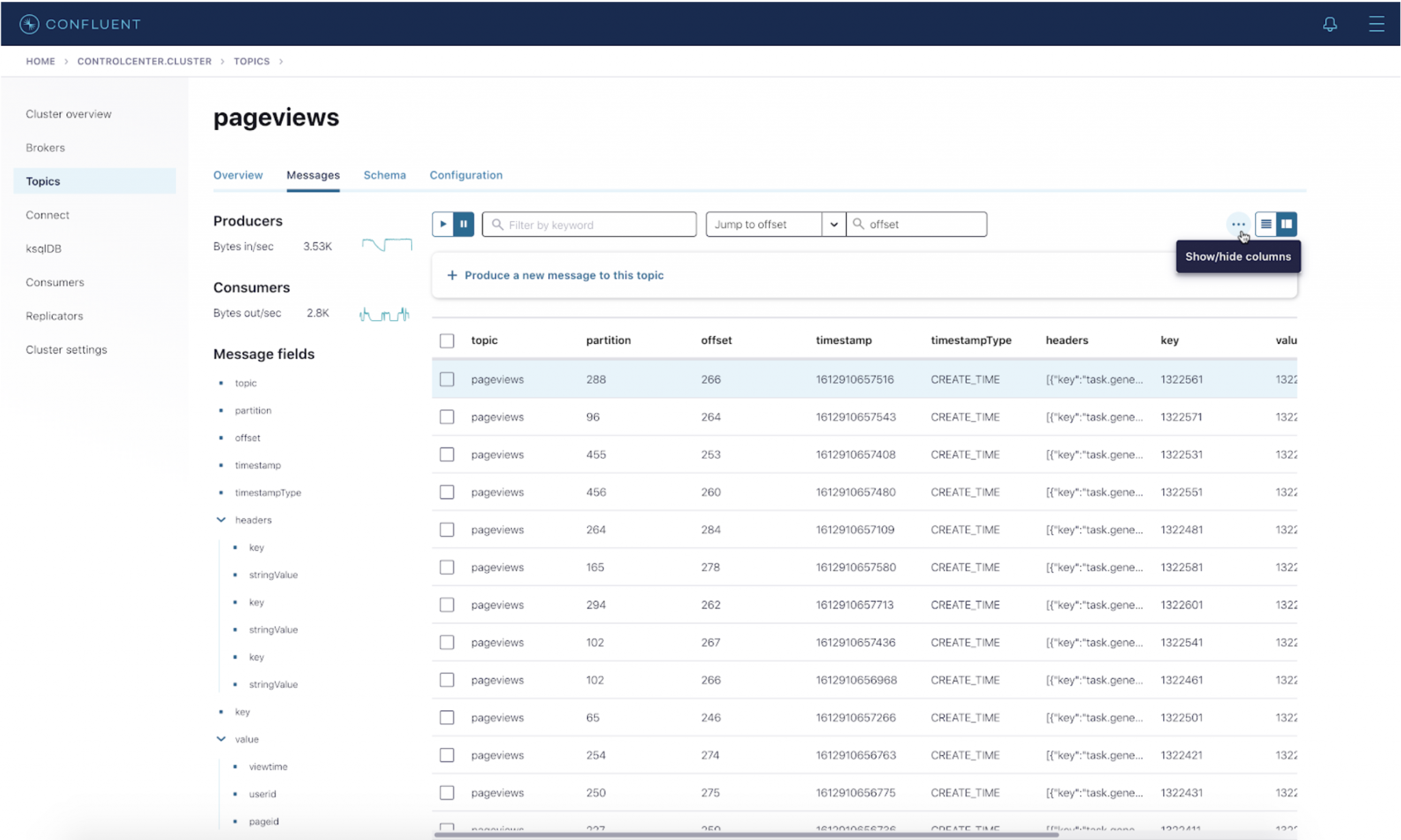Click CONTROLCENTER.CLUSTER breadcrumb link

pyautogui.click(x=144, y=61)
